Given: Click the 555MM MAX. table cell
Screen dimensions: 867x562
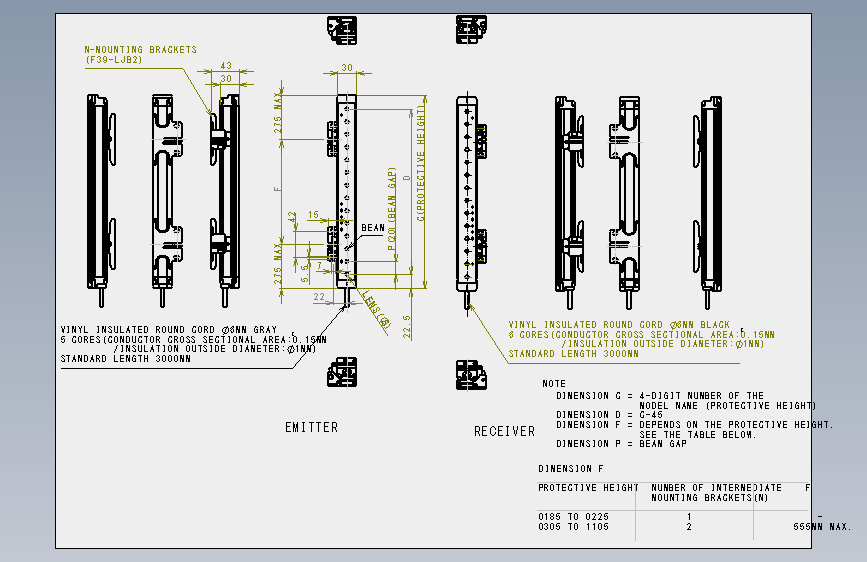Looking at the screenshot, I should click(822, 527).
